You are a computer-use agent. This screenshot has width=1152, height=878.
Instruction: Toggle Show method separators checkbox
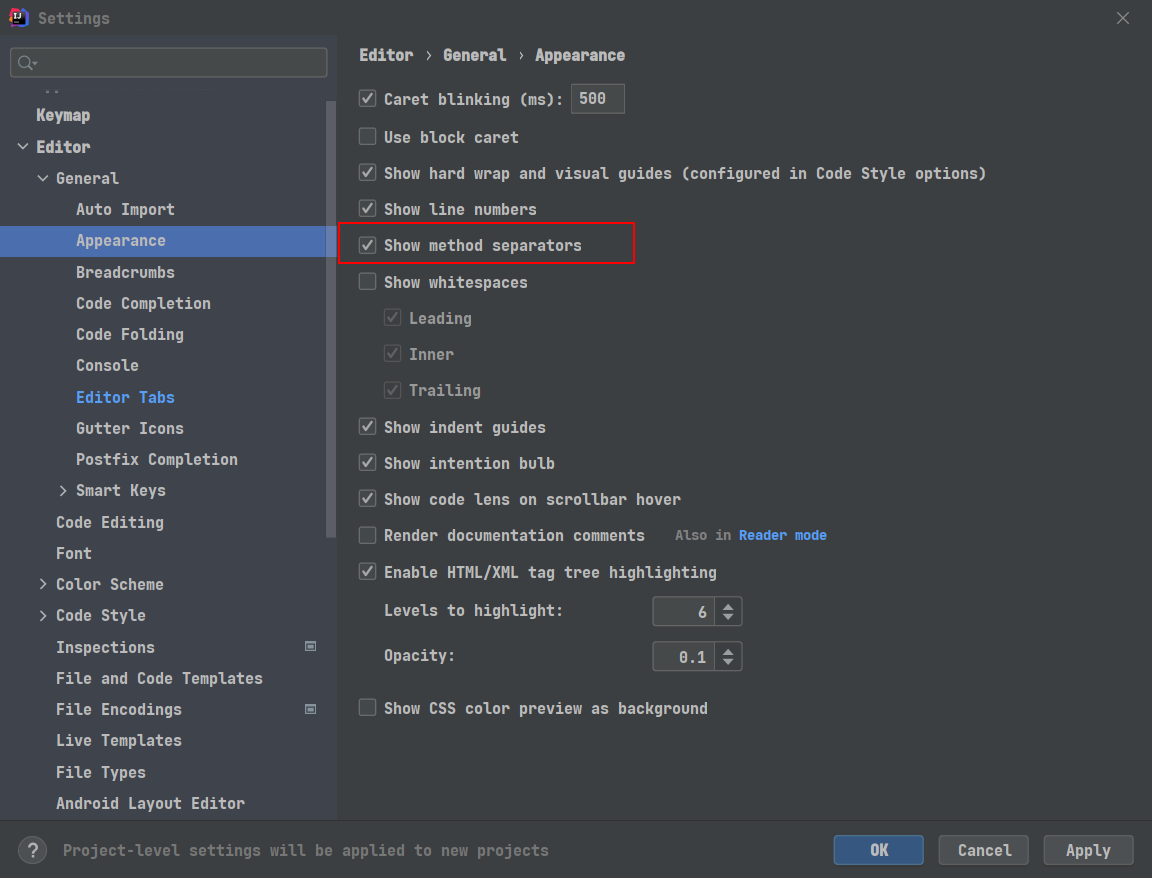[367, 245]
